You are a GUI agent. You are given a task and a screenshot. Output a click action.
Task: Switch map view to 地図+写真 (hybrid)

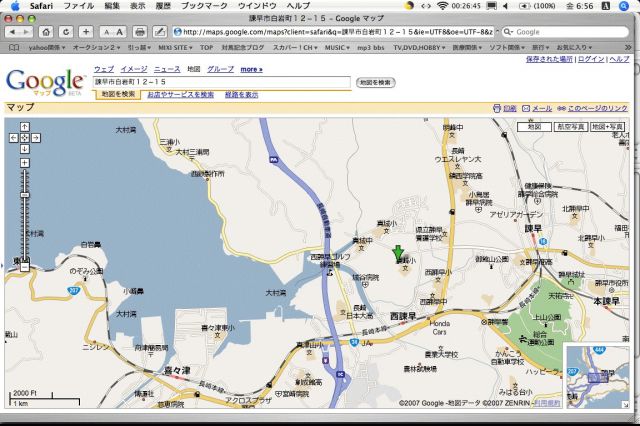pos(609,127)
